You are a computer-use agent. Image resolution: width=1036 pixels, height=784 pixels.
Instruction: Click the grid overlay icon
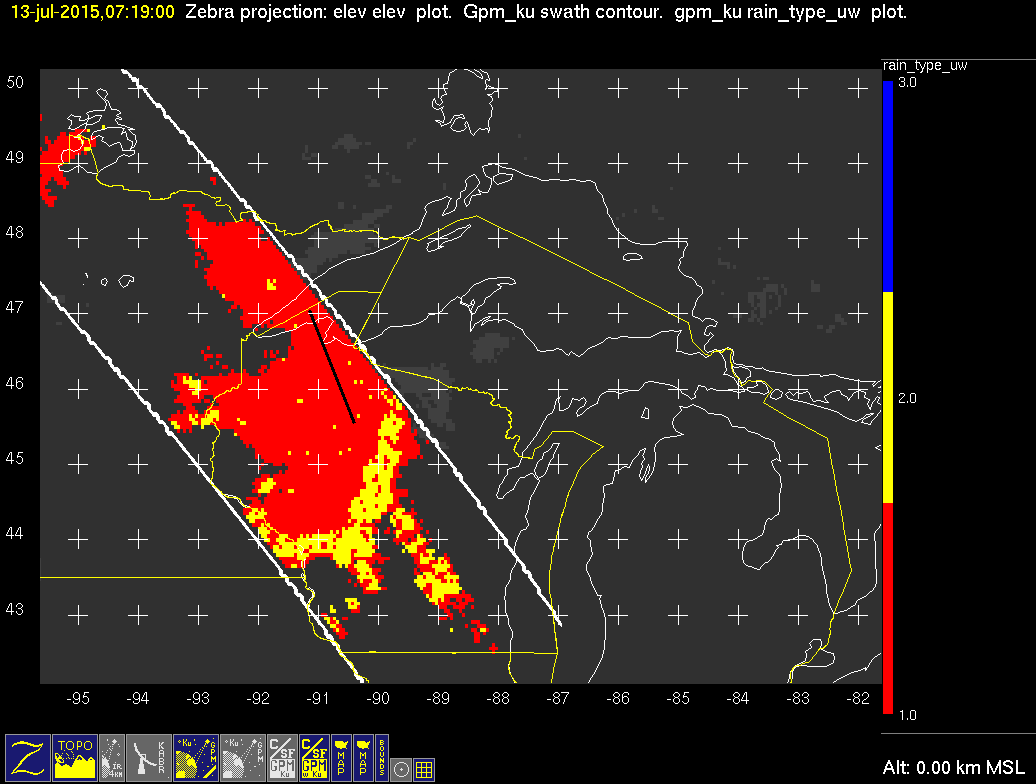click(424, 769)
